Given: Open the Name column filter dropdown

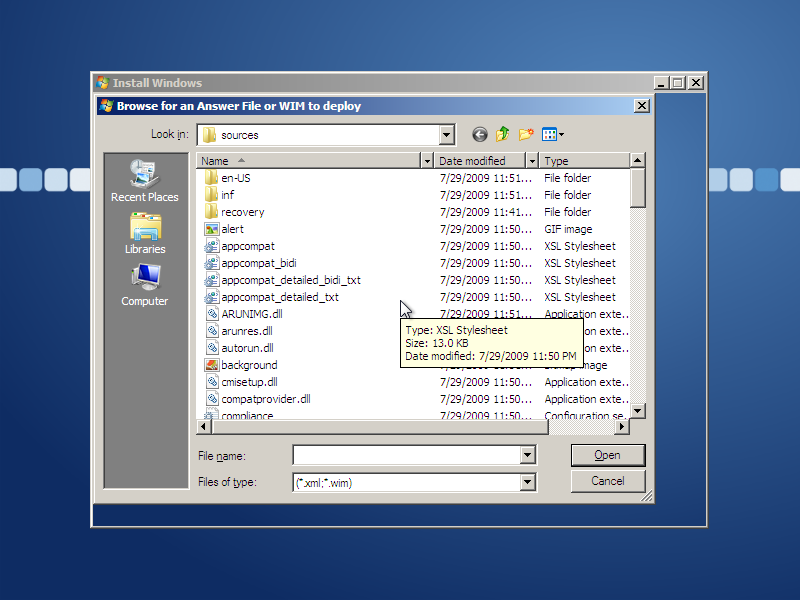Looking at the screenshot, I should [x=427, y=161].
